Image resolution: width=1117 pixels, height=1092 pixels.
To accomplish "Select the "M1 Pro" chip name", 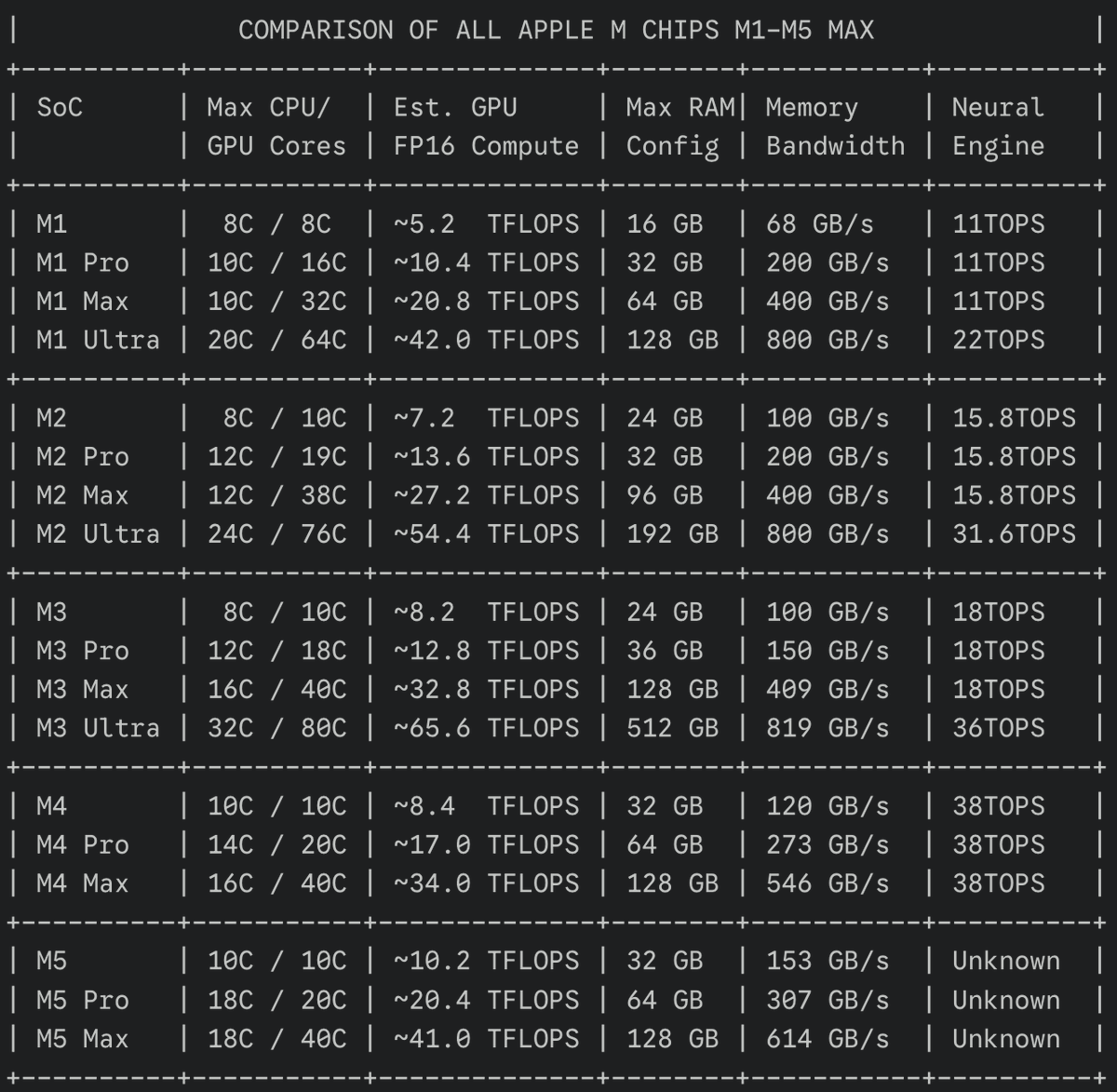I will [83, 263].
